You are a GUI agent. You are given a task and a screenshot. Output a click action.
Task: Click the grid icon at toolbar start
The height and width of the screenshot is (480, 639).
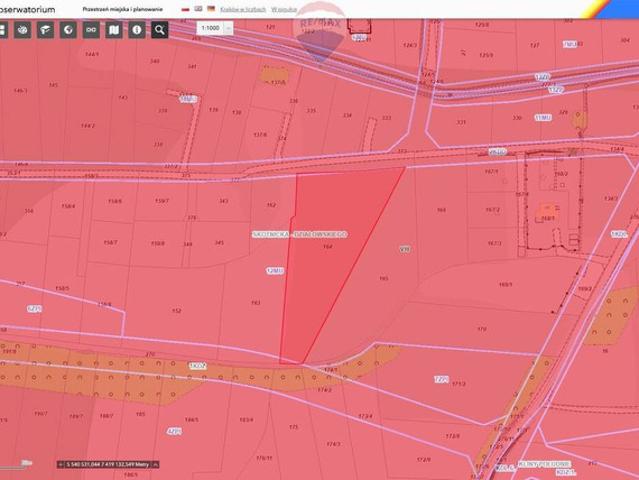[x=3, y=30]
